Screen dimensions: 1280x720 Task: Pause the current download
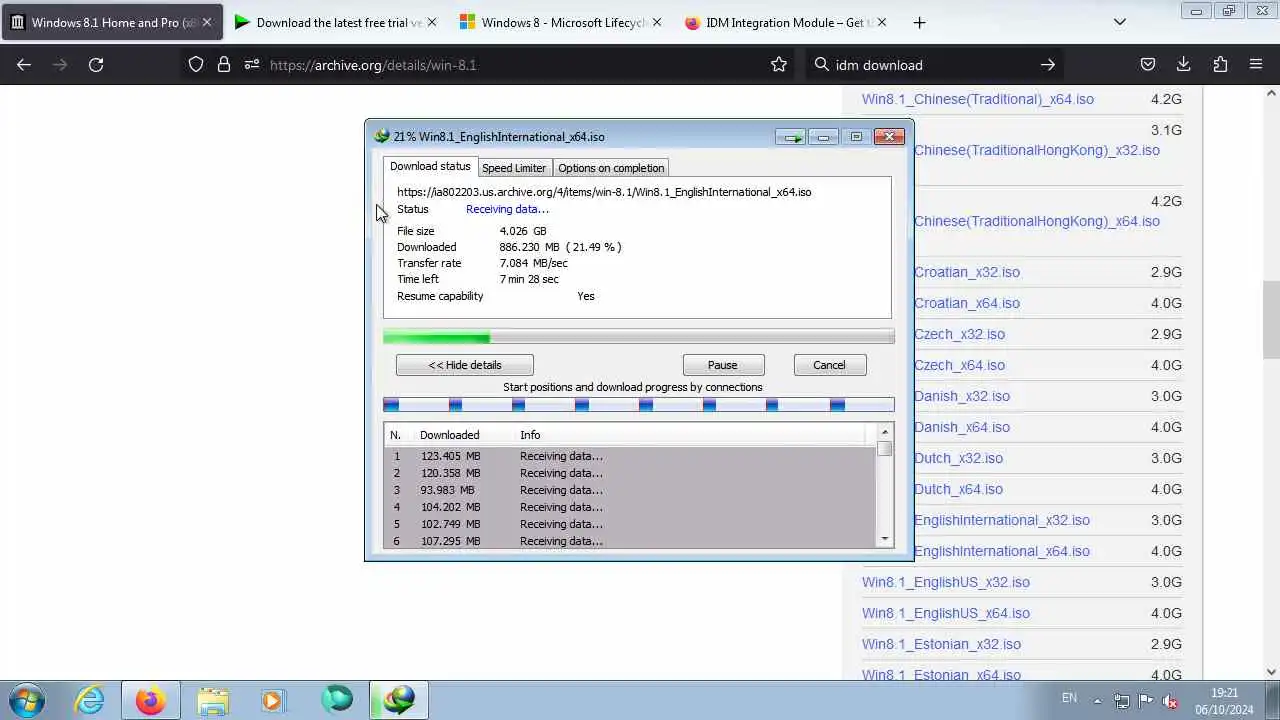723,365
